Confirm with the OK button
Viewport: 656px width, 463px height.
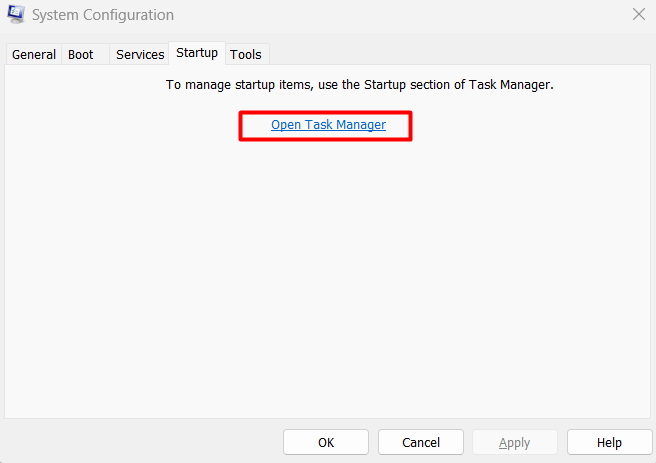326,442
